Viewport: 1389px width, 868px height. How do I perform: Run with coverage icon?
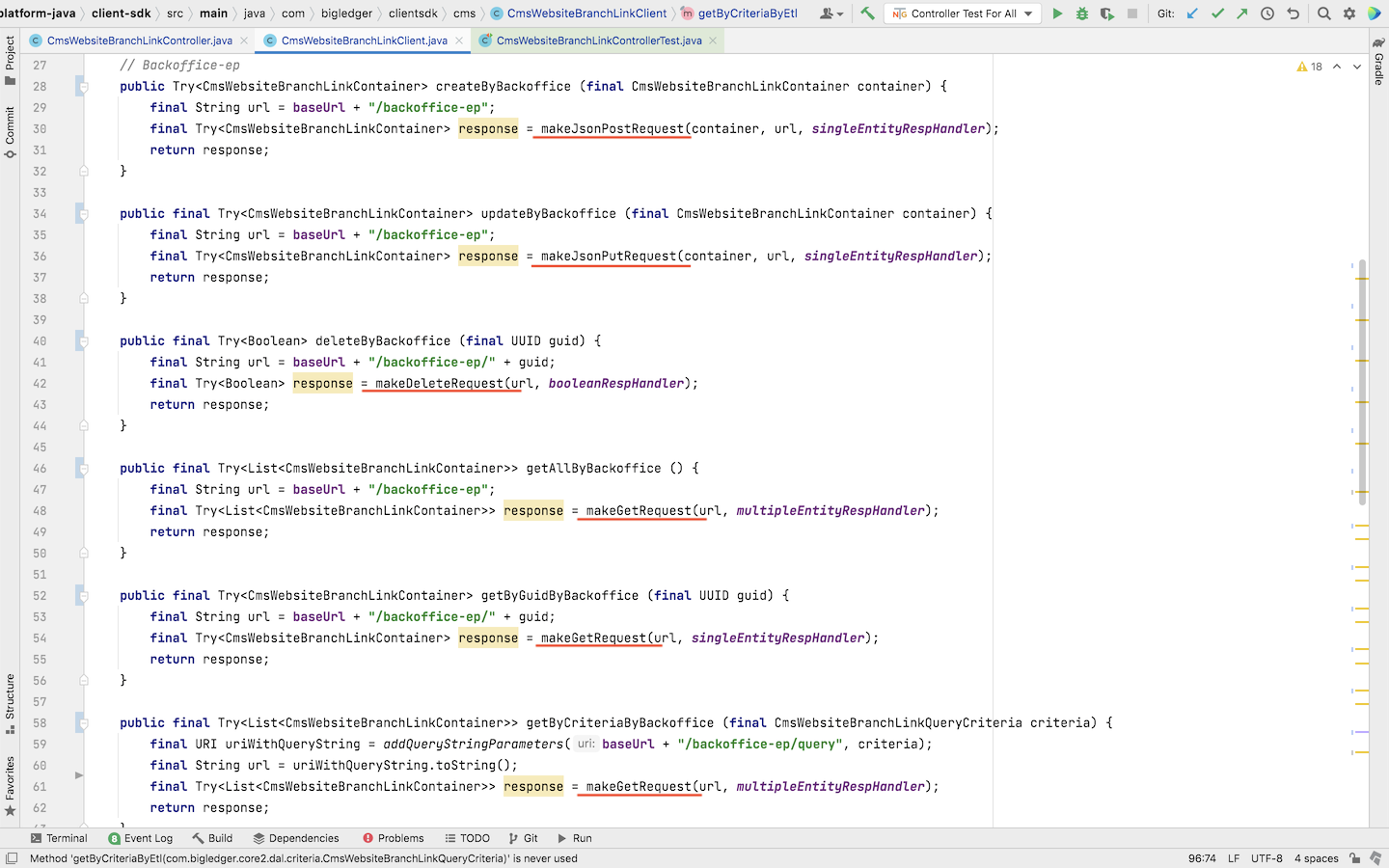click(x=1107, y=14)
